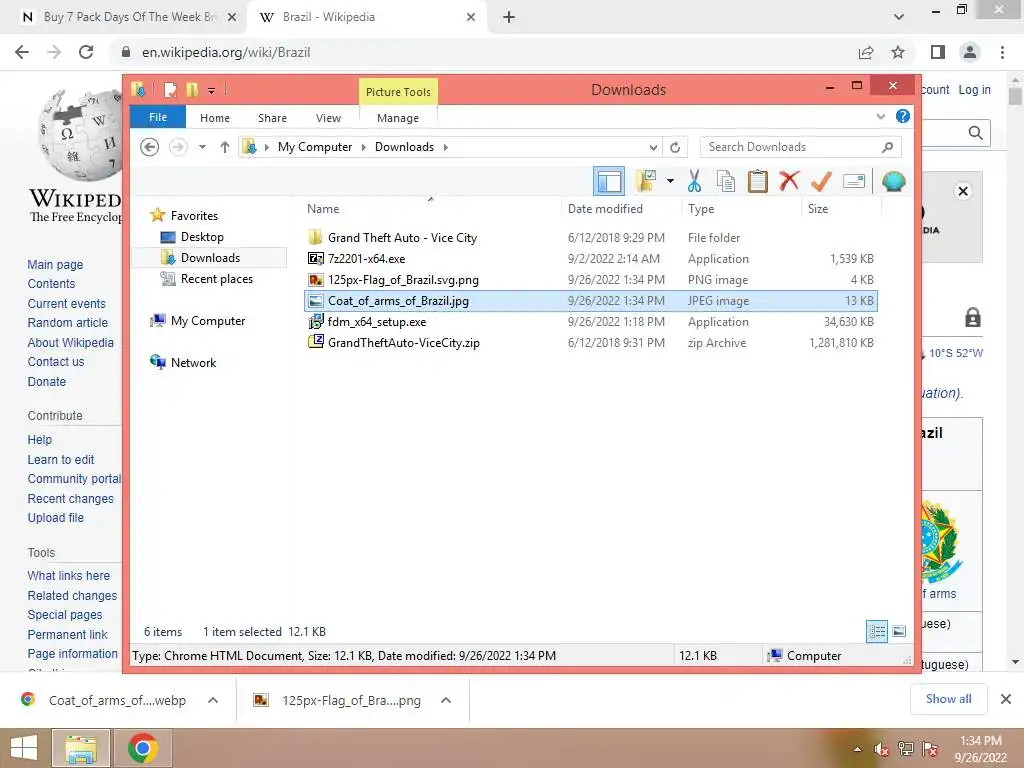Select My Computer in navigation pane
This screenshot has width=1024, height=768.
208,321
